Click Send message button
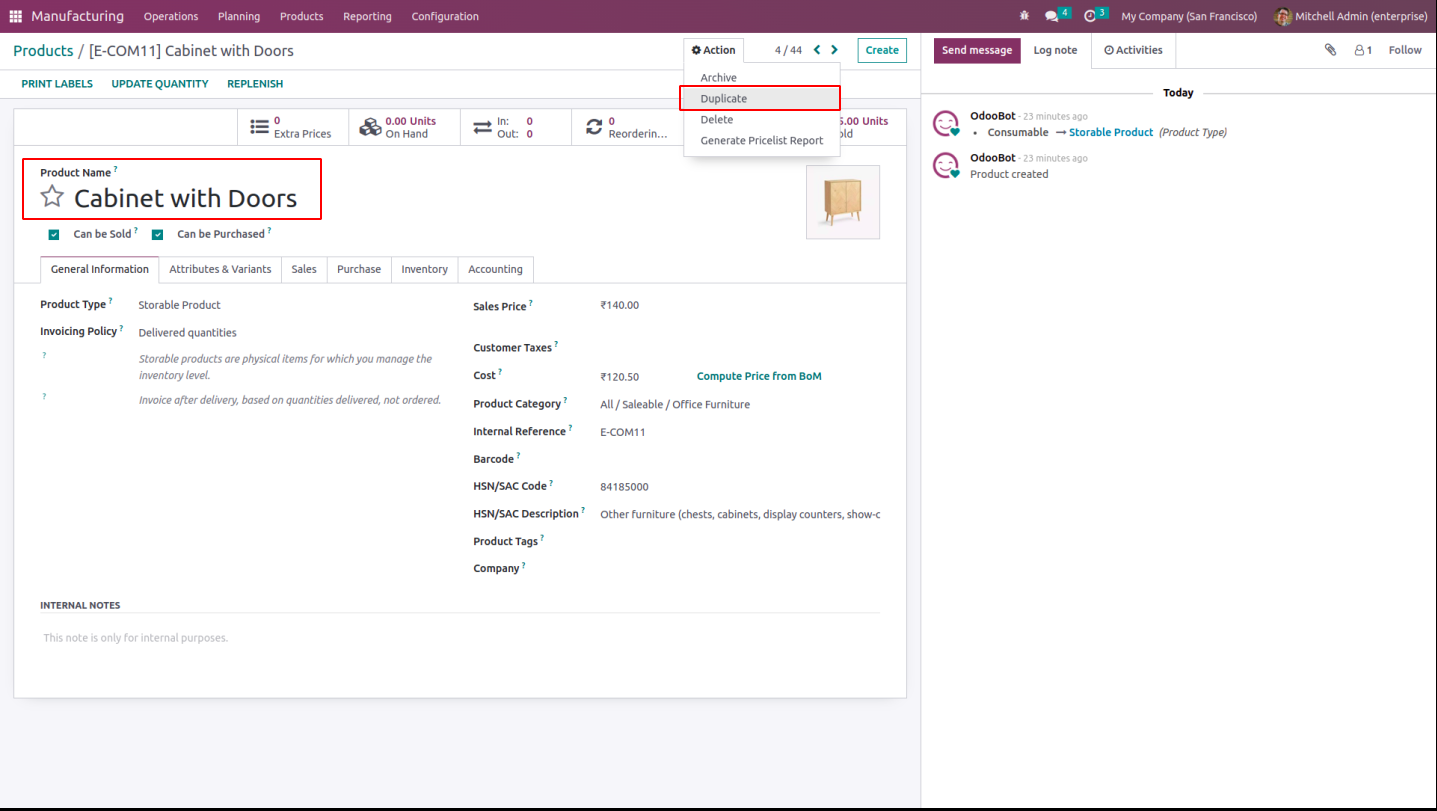The width and height of the screenshot is (1437, 811). click(x=977, y=50)
